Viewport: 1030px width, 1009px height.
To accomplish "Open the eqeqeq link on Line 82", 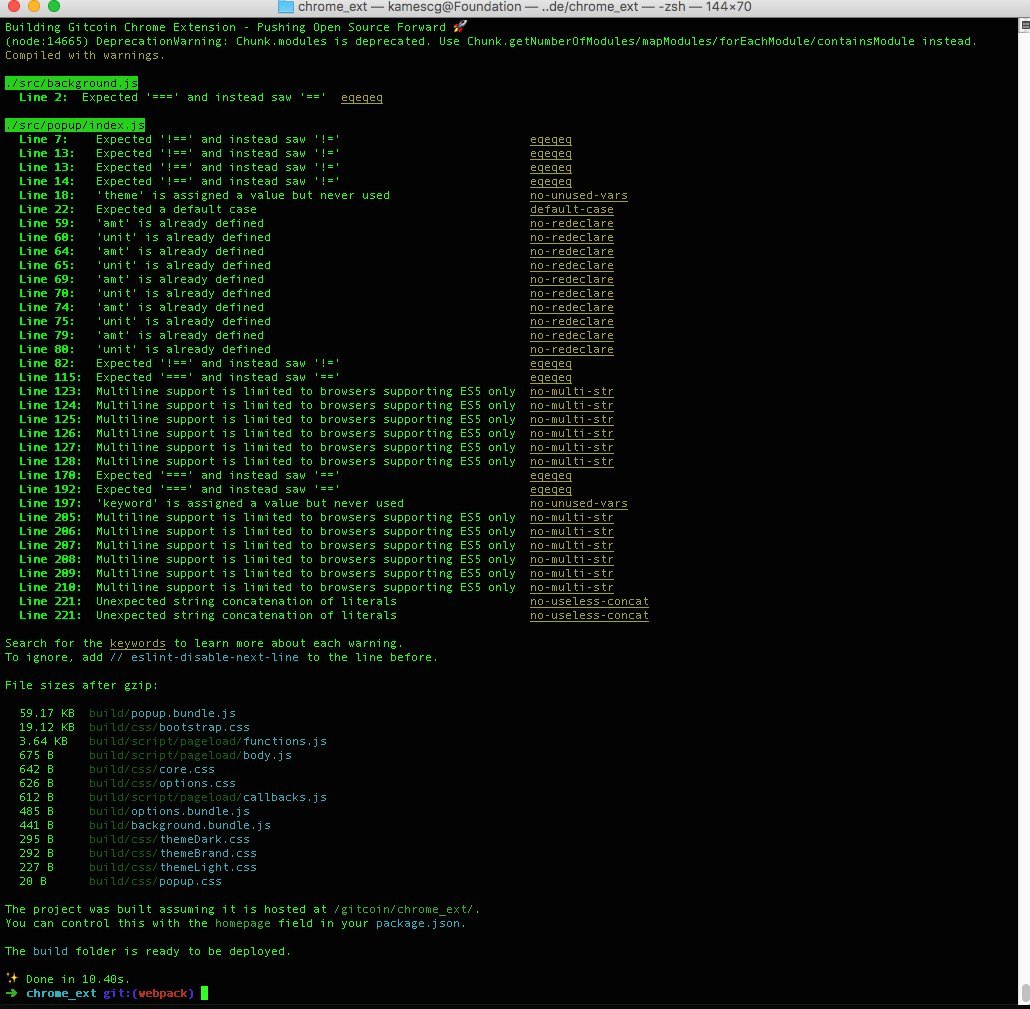I will click(x=550, y=363).
